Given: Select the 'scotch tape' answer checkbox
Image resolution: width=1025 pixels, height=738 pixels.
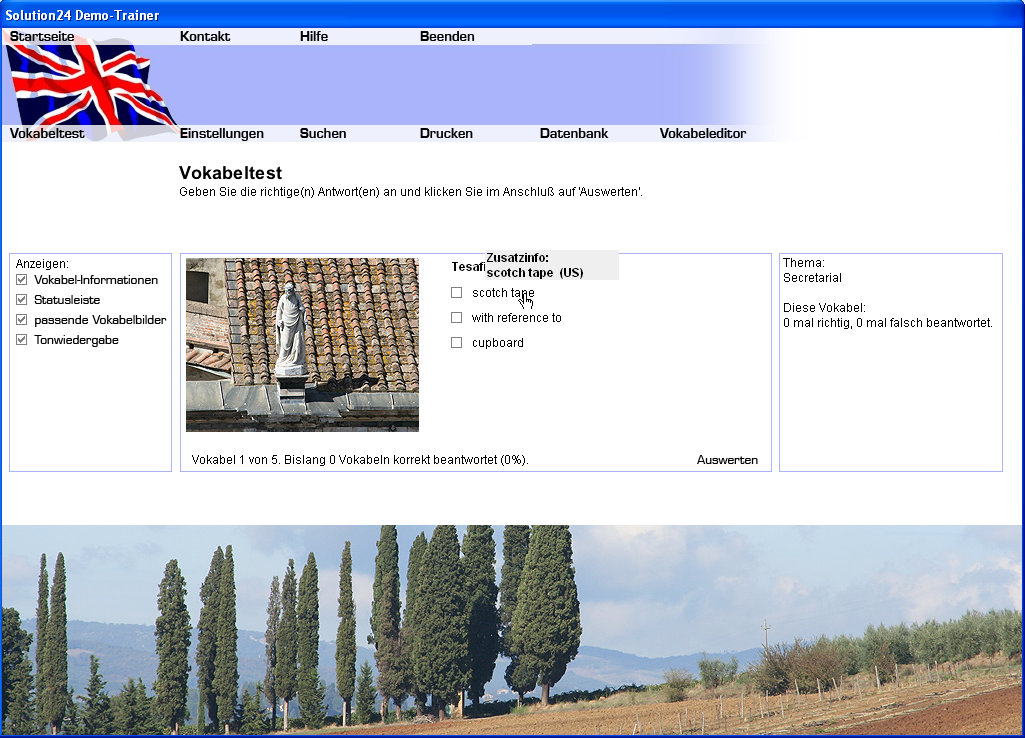Looking at the screenshot, I should (x=457, y=293).
